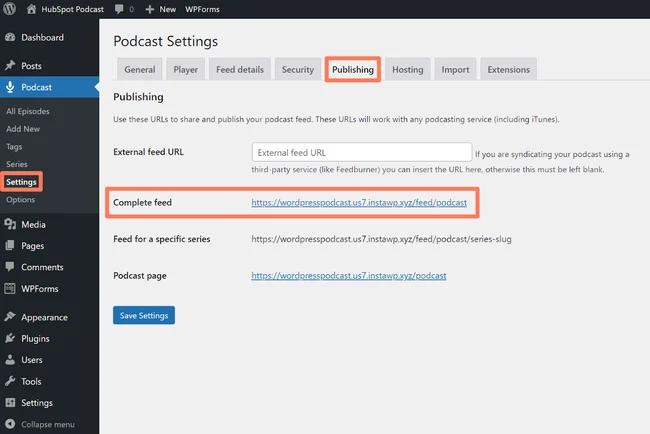Open the comments bubble icon in admin bar
650x434 pixels.
pos(119,9)
